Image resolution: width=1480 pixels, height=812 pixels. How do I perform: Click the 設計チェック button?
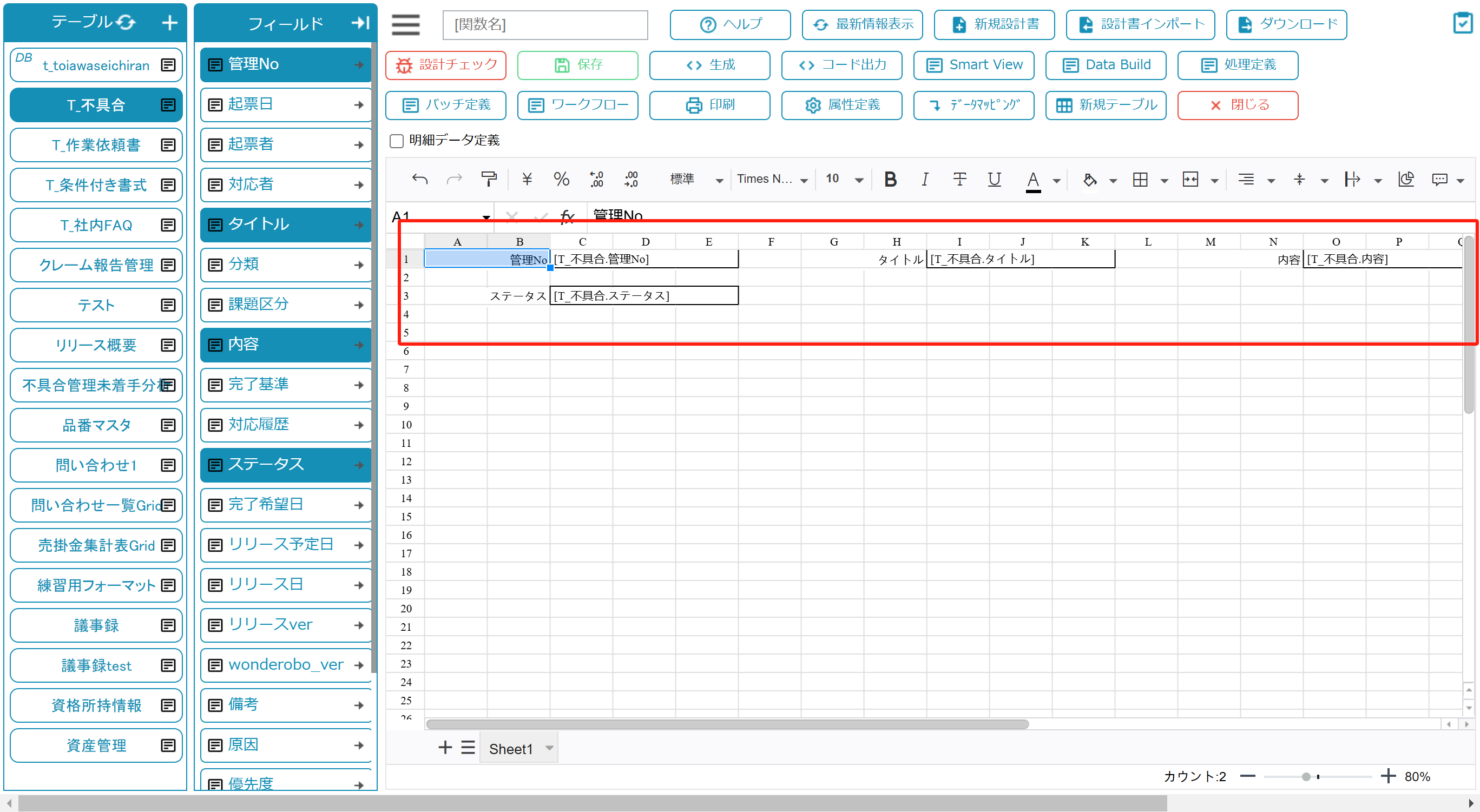click(446, 65)
